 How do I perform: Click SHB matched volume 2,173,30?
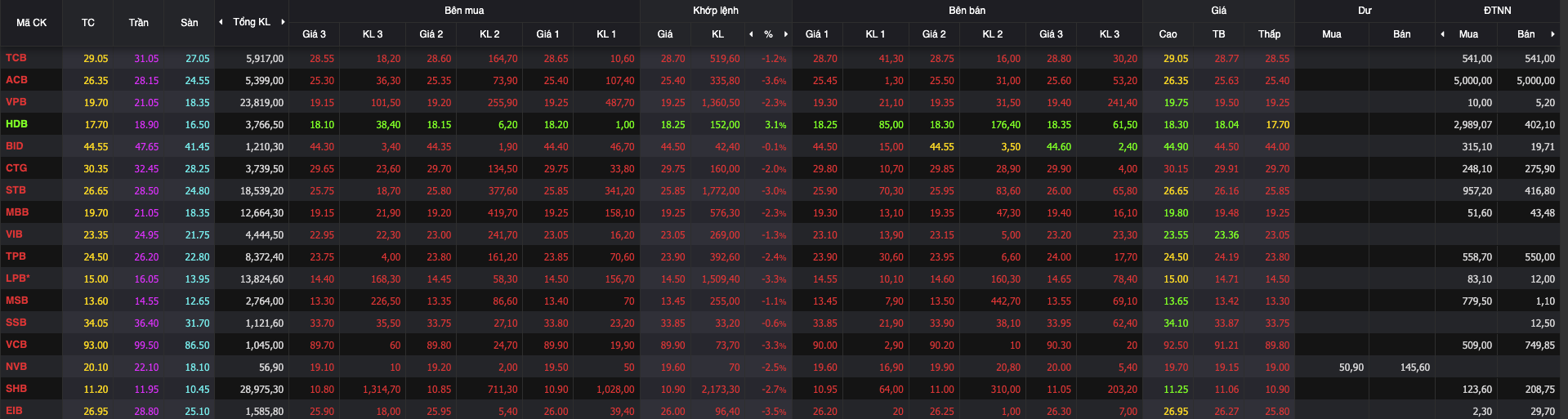(x=721, y=390)
